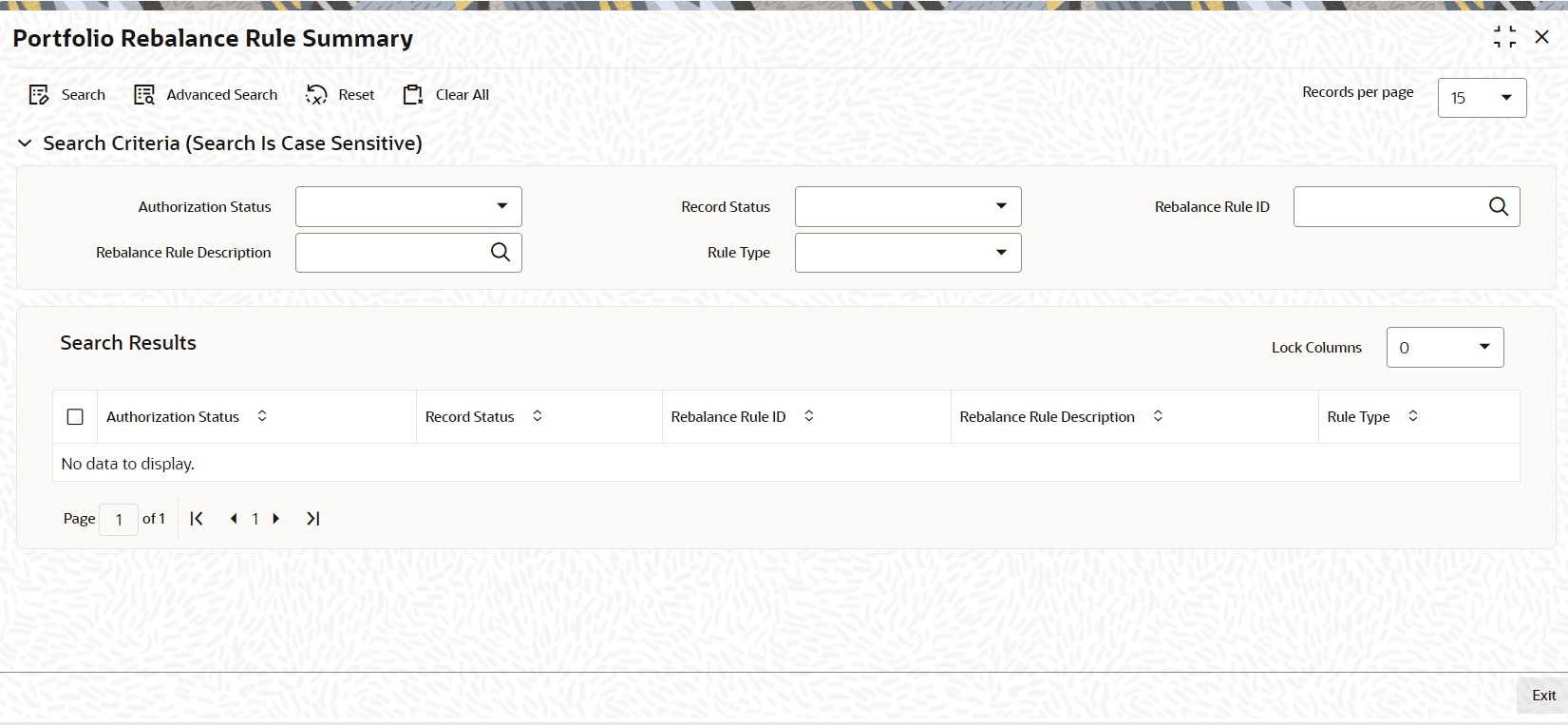Click the Rebalance Rule Description lookup magnifier

[501, 252]
